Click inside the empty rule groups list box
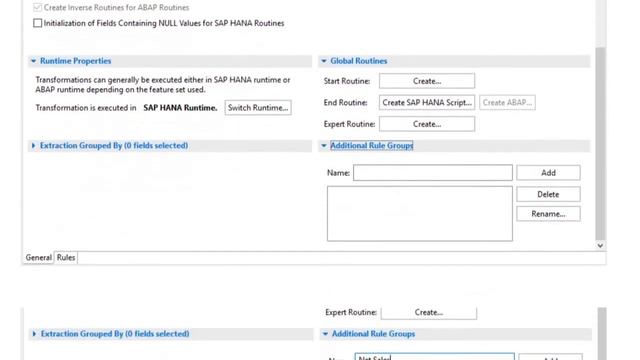Viewport: 640px width, 360px height. [420, 213]
